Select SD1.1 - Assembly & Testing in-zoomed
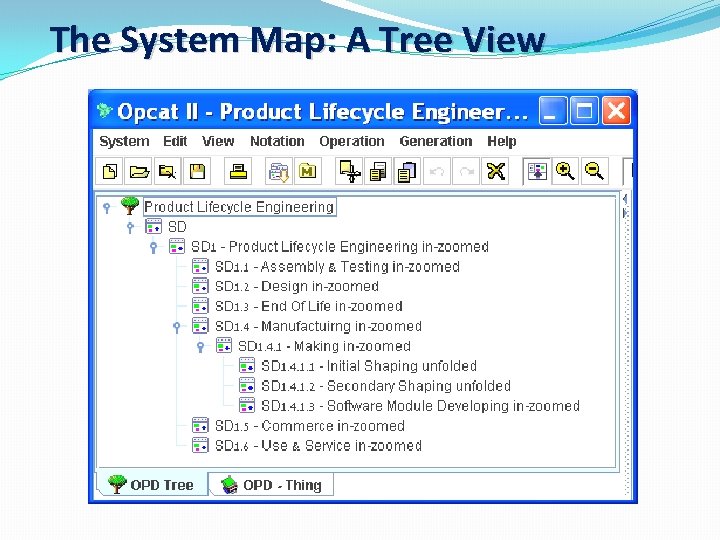The image size is (720, 540). click(x=337, y=266)
